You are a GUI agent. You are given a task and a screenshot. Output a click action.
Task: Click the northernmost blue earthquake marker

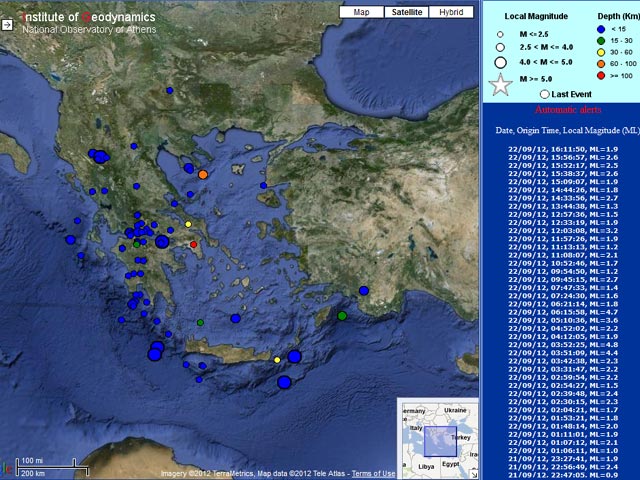[170, 90]
